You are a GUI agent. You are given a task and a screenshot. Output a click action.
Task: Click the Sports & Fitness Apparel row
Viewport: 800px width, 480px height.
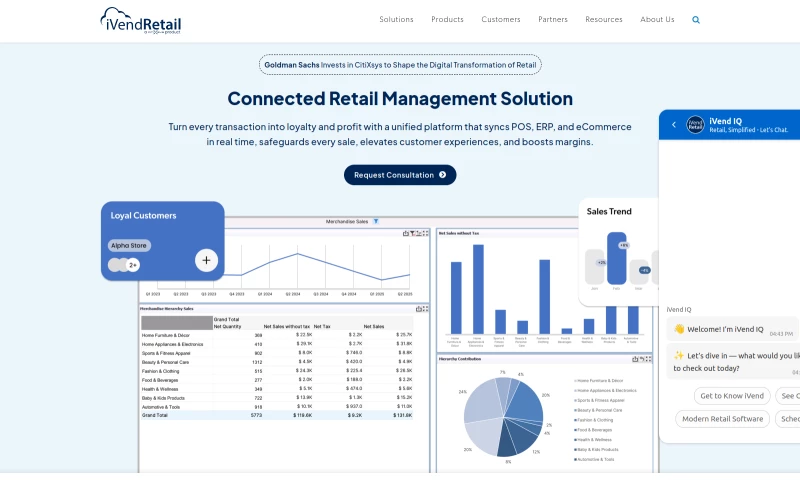(x=277, y=353)
